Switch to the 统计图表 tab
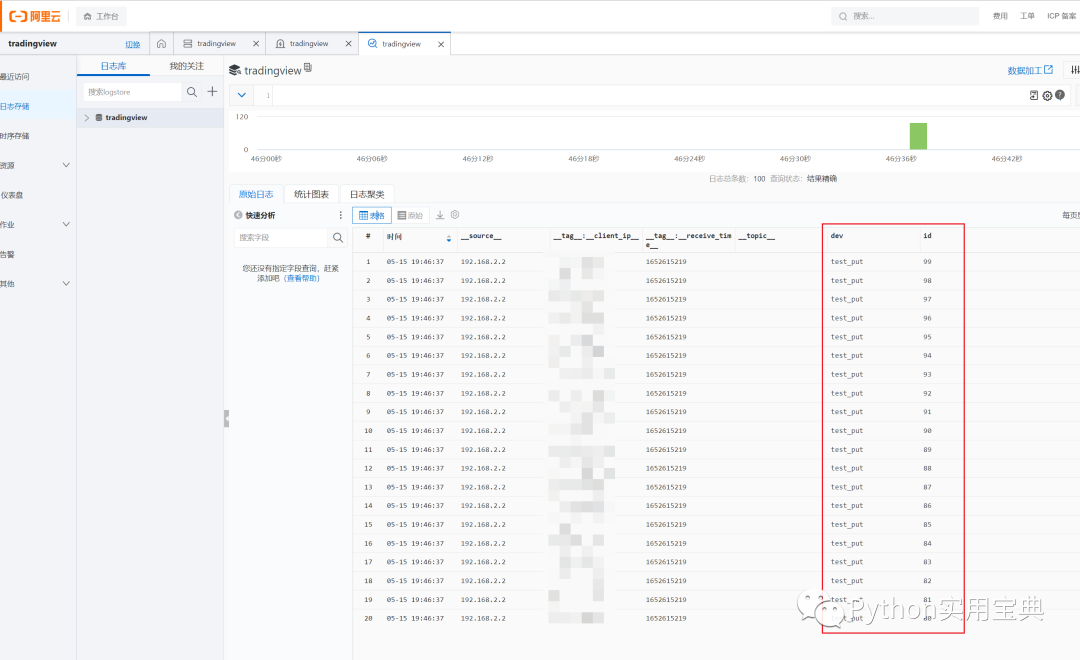This screenshot has height=660, width=1080. 311,194
